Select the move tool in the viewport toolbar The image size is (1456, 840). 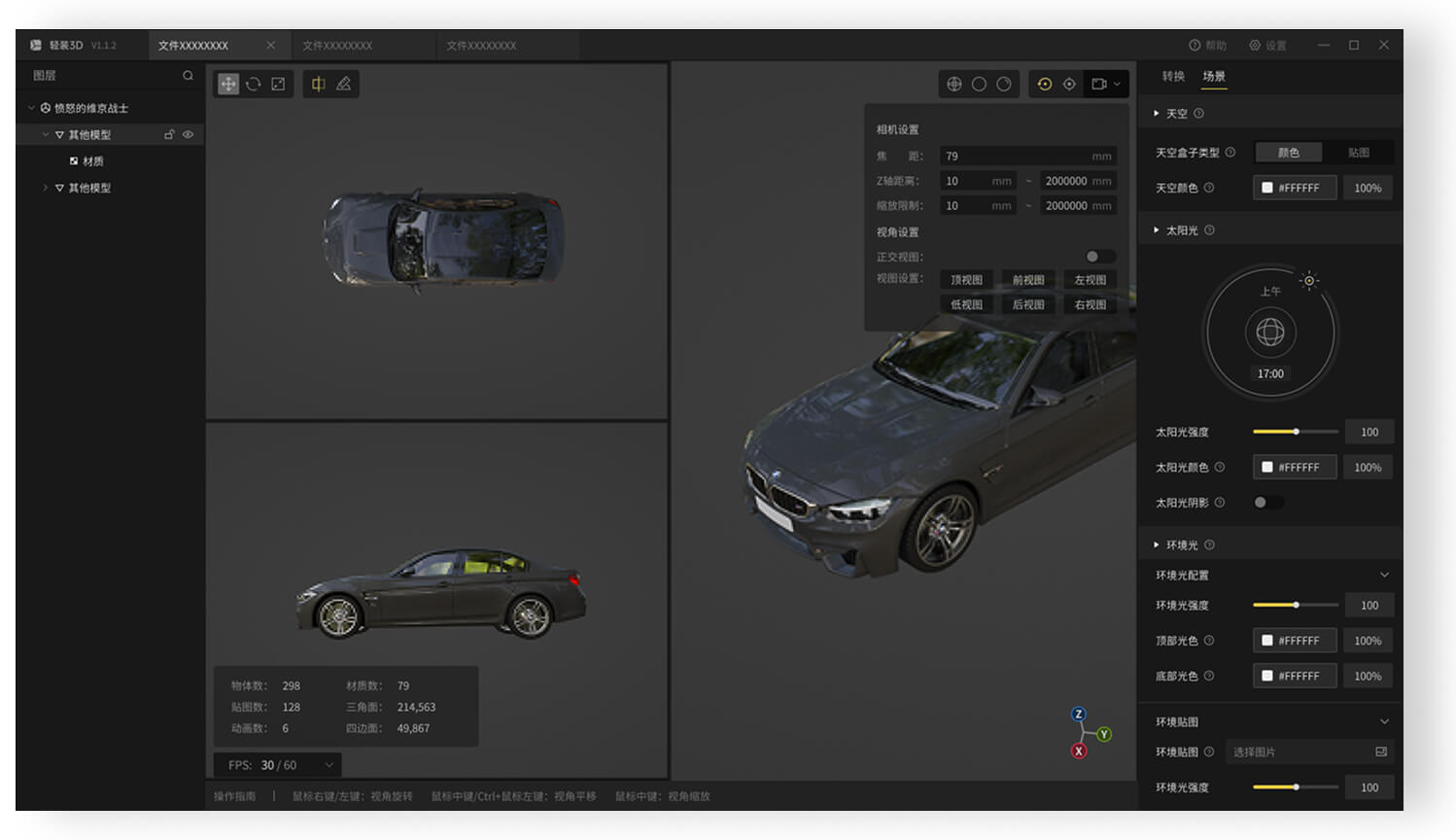tap(227, 85)
